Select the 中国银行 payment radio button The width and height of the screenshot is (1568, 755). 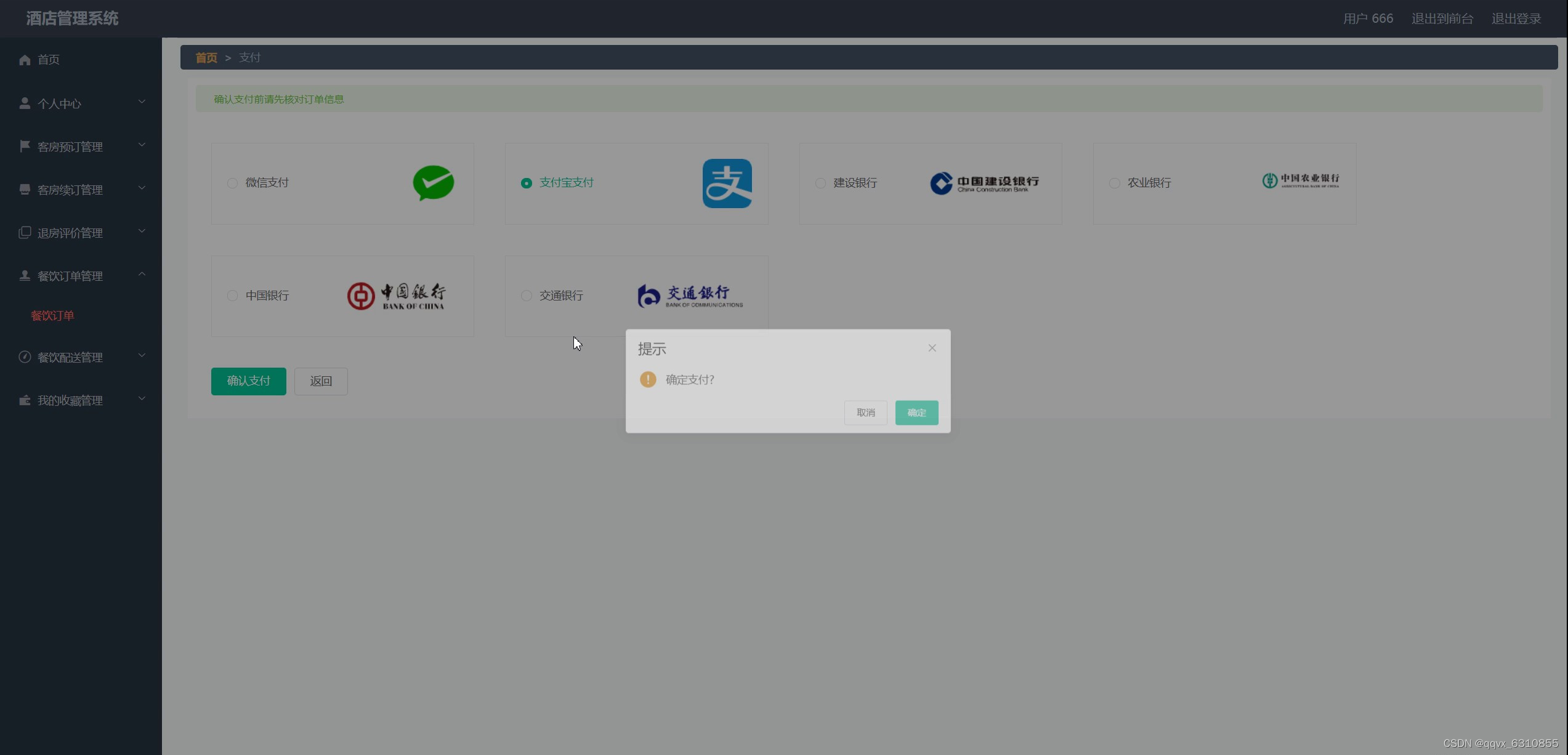tap(232, 296)
